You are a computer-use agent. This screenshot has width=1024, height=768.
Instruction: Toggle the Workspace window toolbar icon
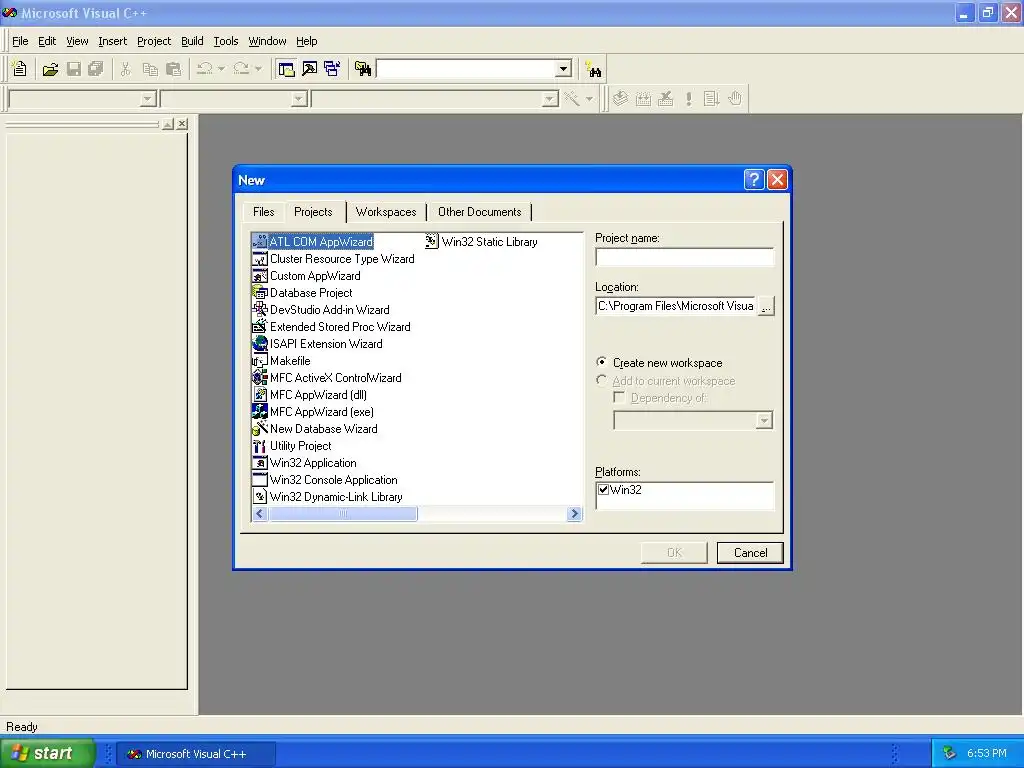tap(286, 69)
